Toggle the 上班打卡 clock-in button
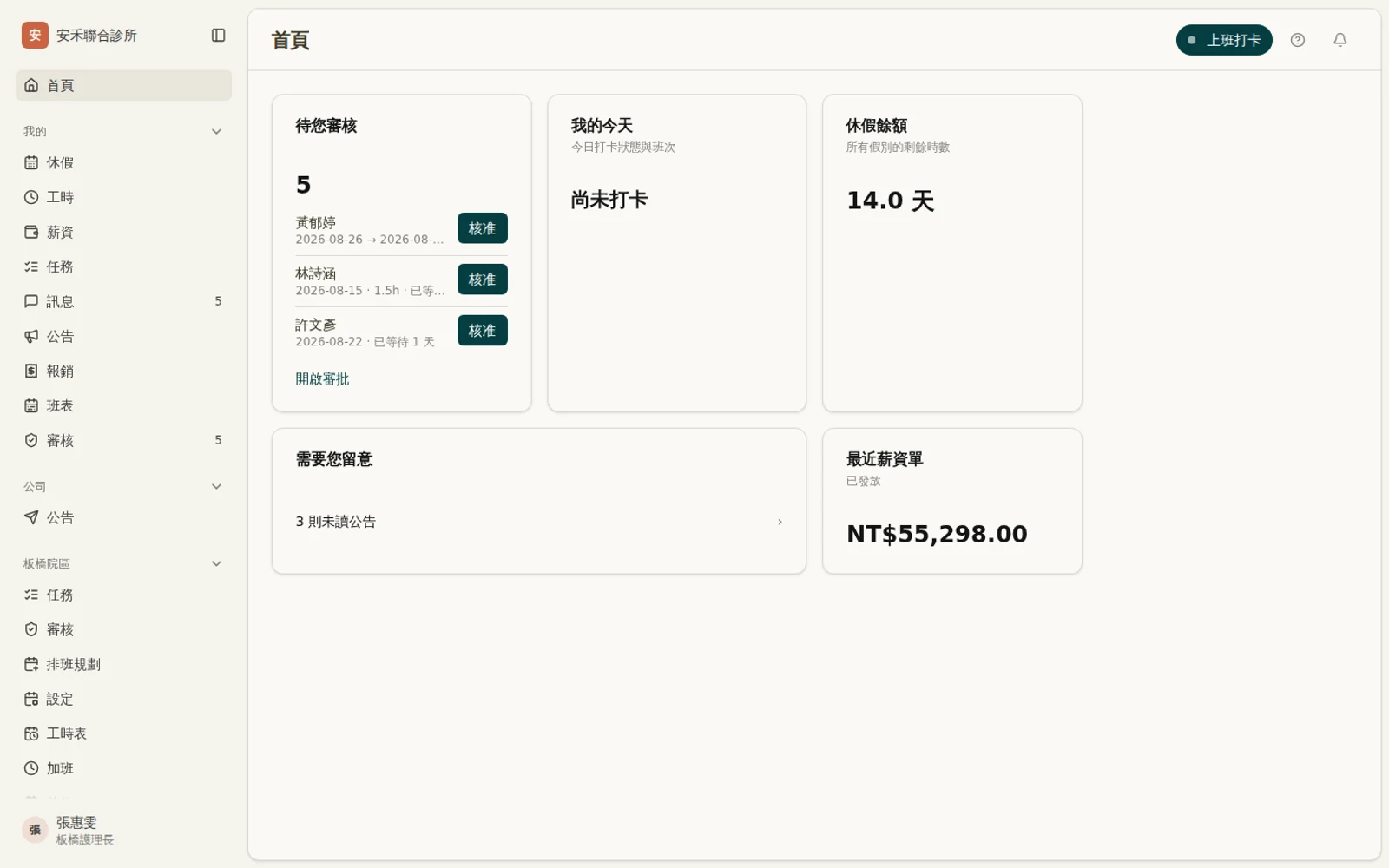The height and width of the screenshot is (868, 1389). coord(1224,40)
